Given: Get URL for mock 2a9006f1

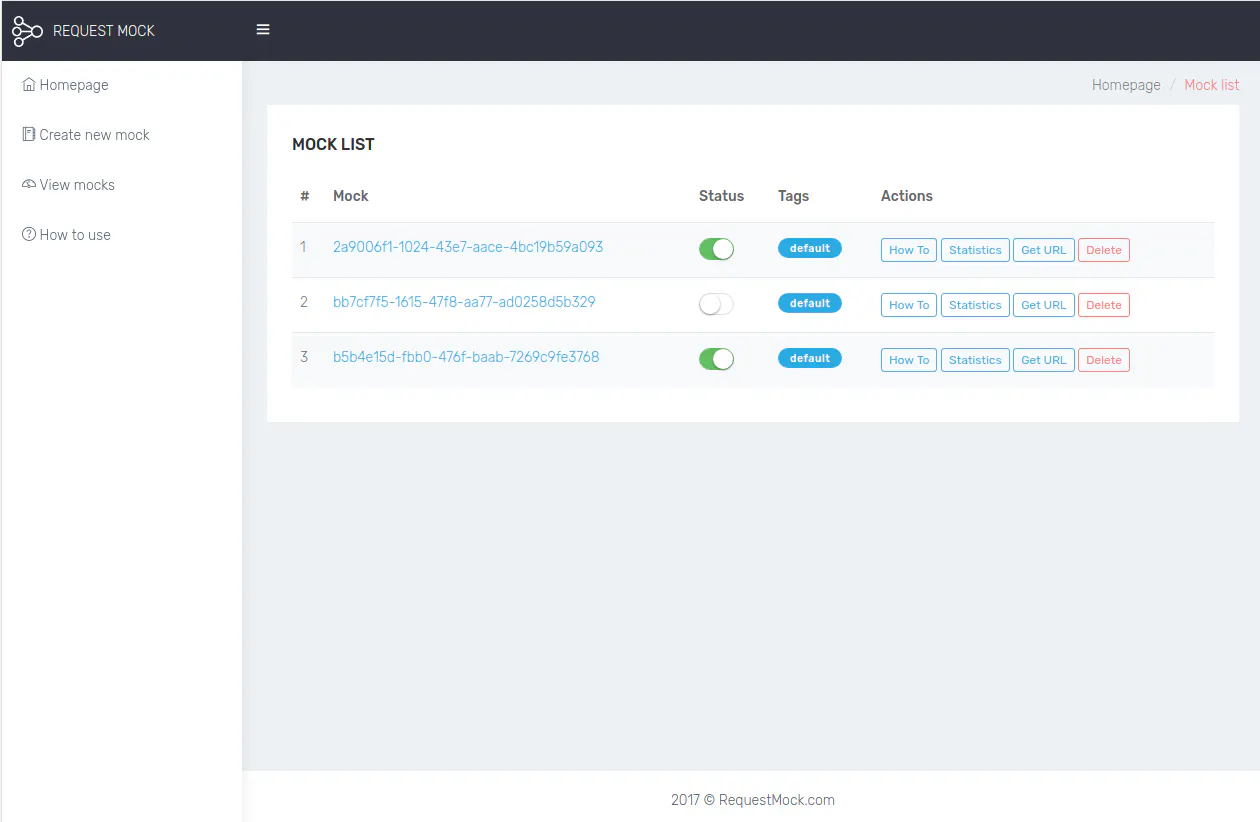Looking at the screenshot, I should 1044,250.
